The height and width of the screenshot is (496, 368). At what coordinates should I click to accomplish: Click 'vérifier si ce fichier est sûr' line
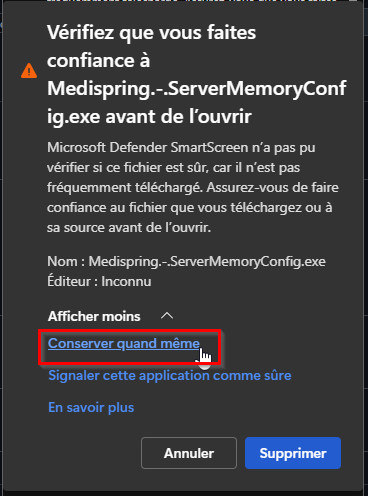coord(173,168)
